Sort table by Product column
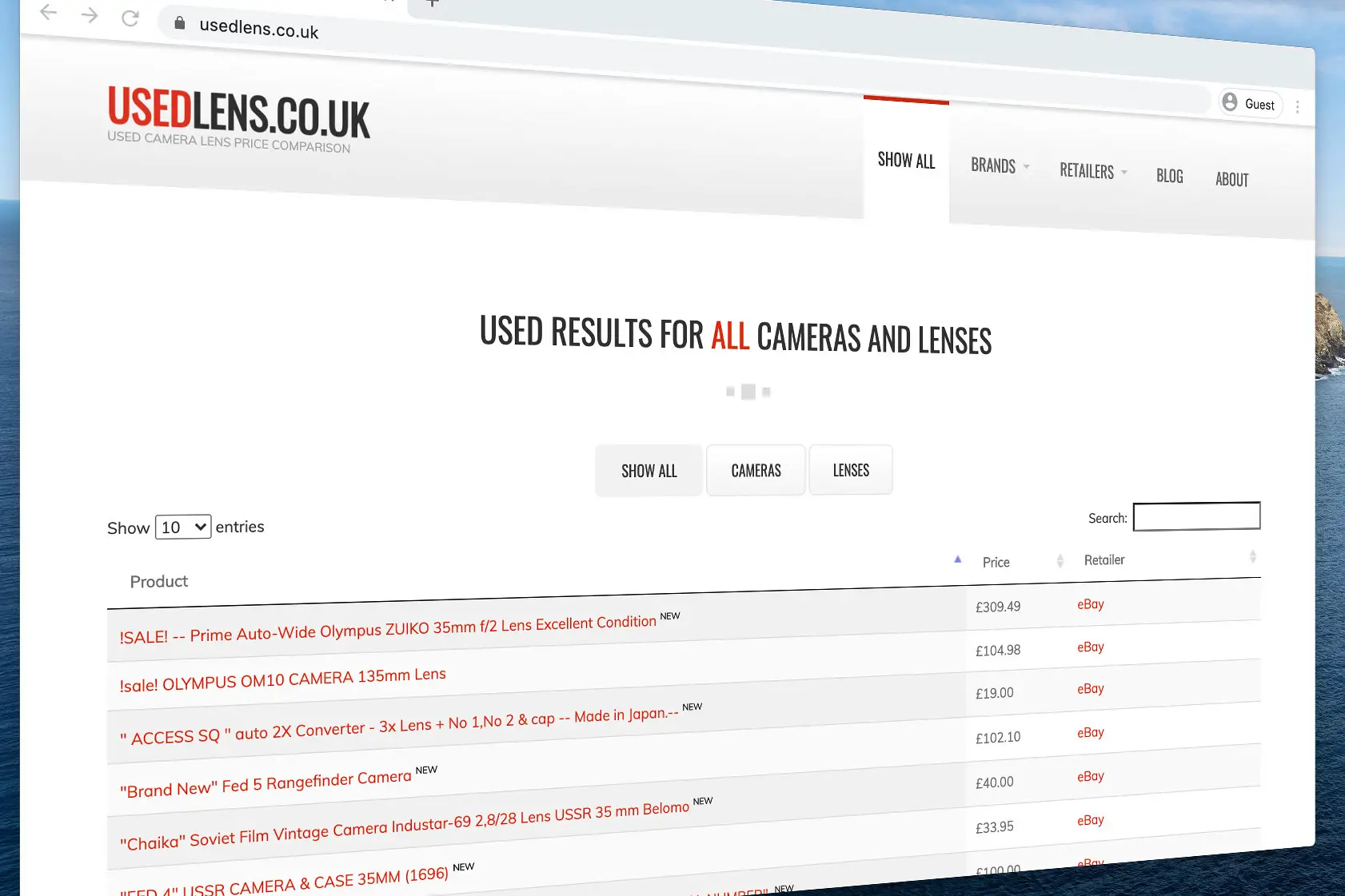 [x=159, y=581]
